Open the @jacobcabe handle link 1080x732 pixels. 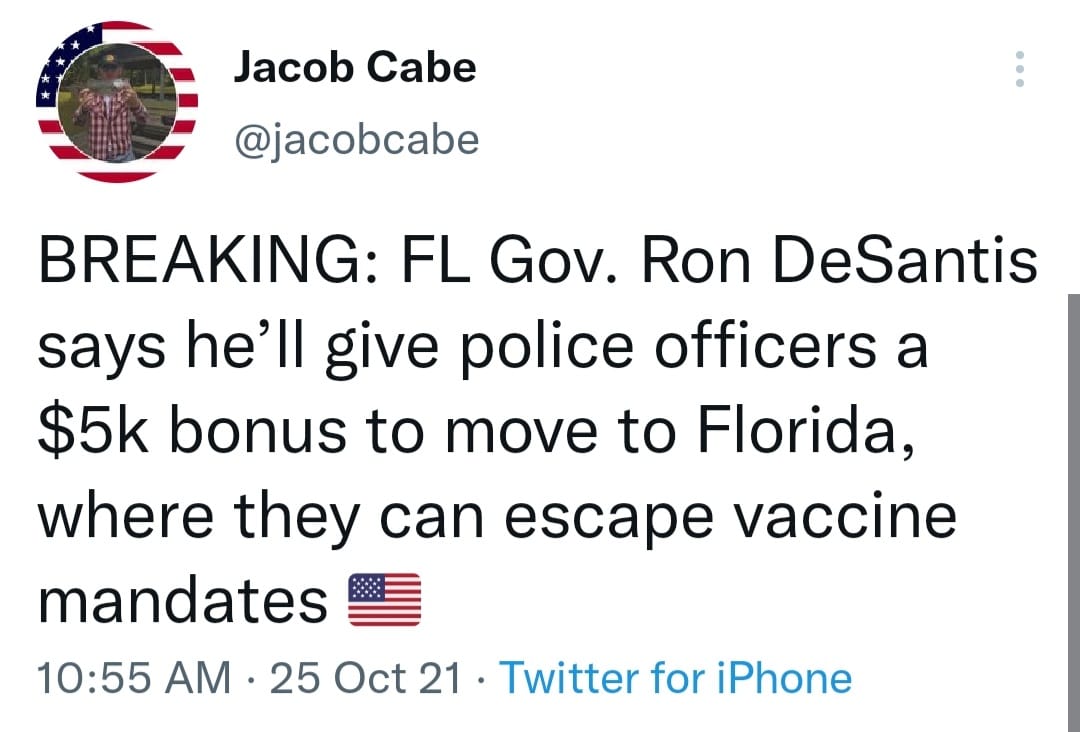tap(356, 139)
